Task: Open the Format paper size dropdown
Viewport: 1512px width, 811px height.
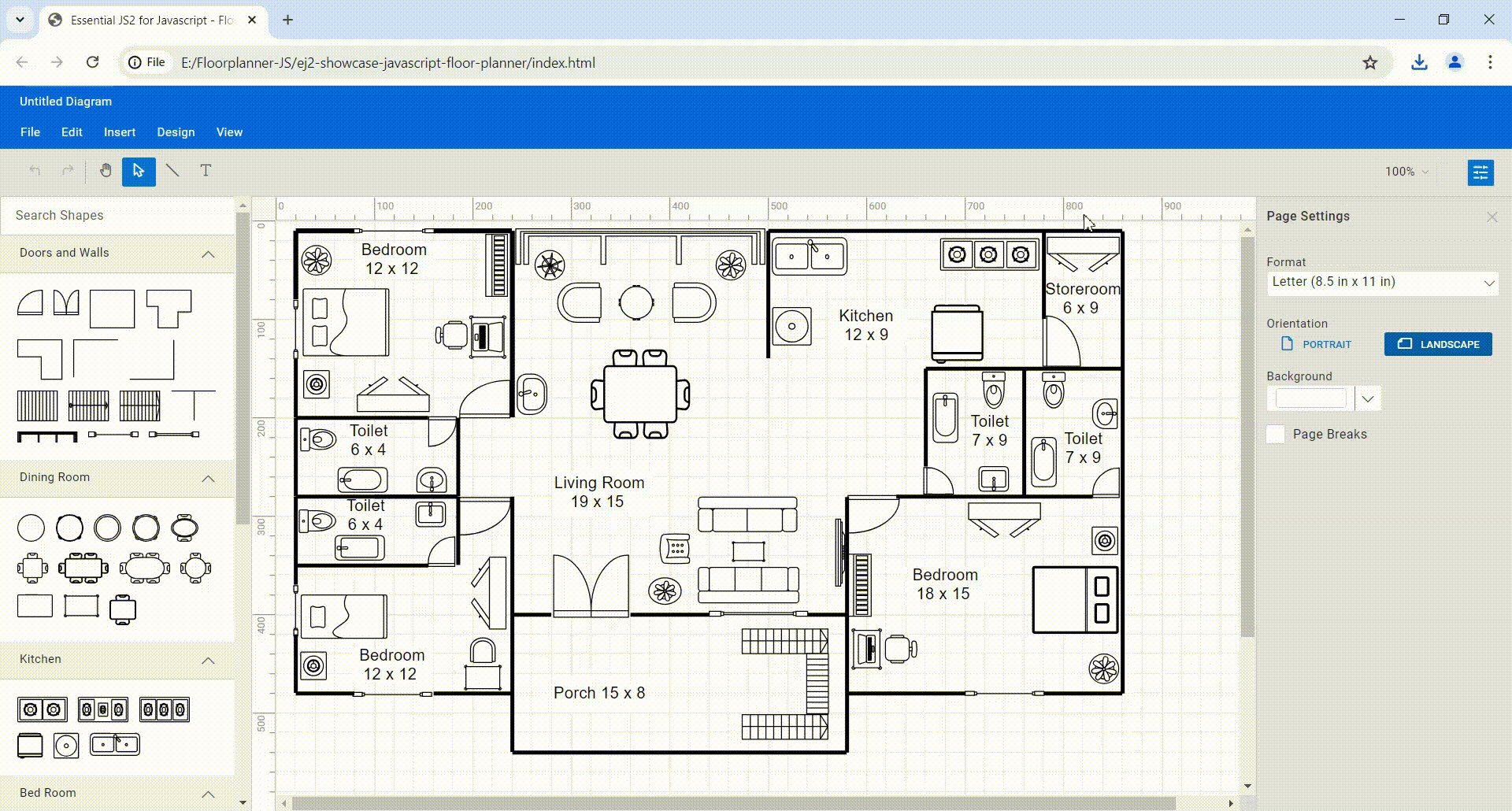Action: [x=1382, y=282]
